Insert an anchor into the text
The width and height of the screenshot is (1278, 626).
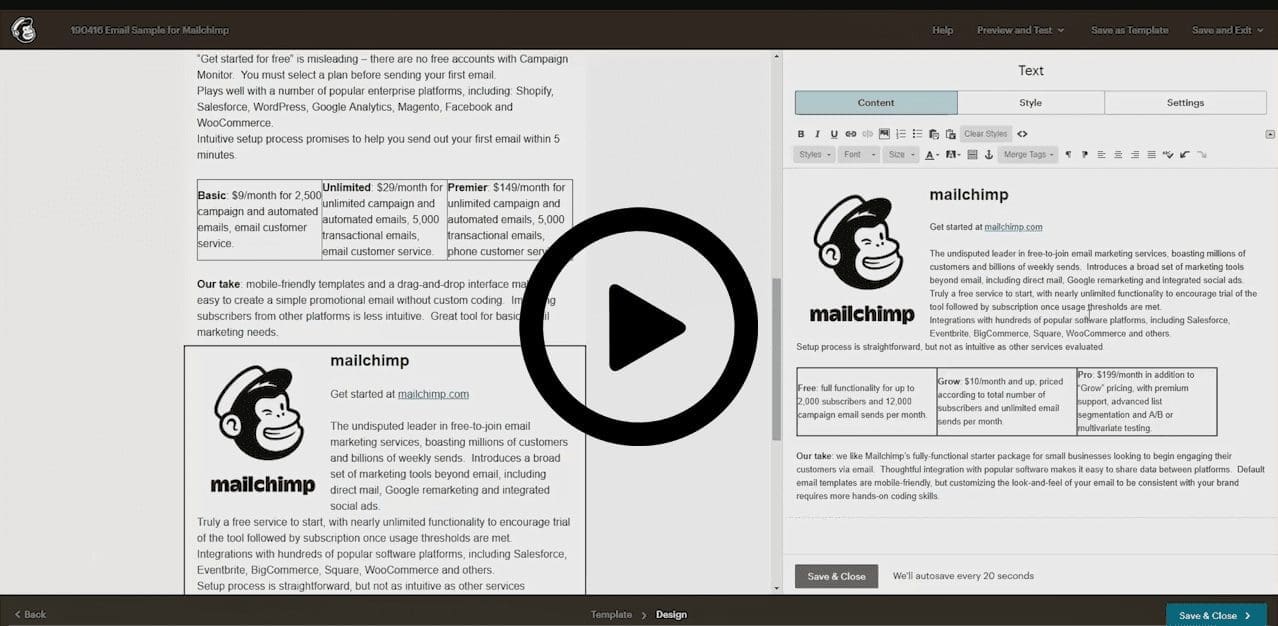[x=990, y=154]
